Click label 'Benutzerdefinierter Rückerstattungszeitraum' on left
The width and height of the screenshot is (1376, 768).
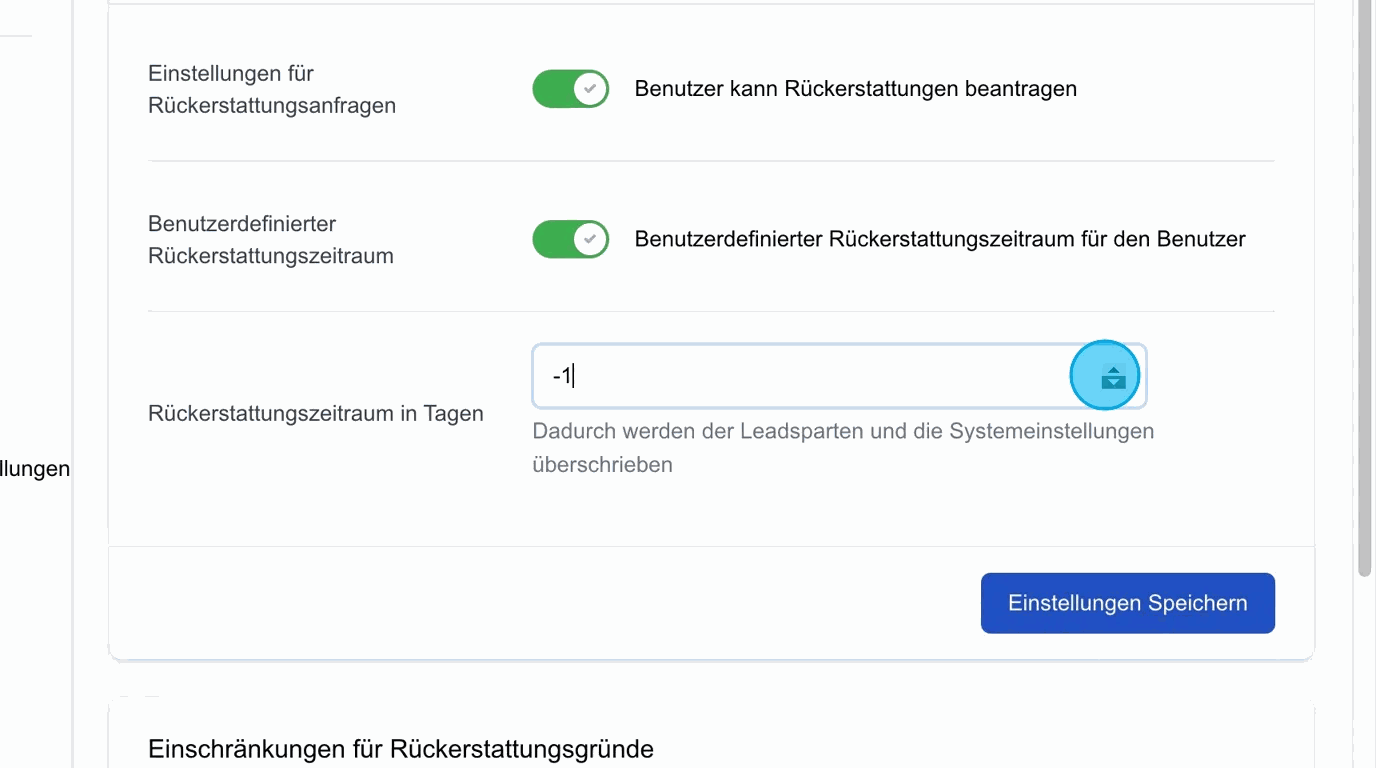[271, 240]
